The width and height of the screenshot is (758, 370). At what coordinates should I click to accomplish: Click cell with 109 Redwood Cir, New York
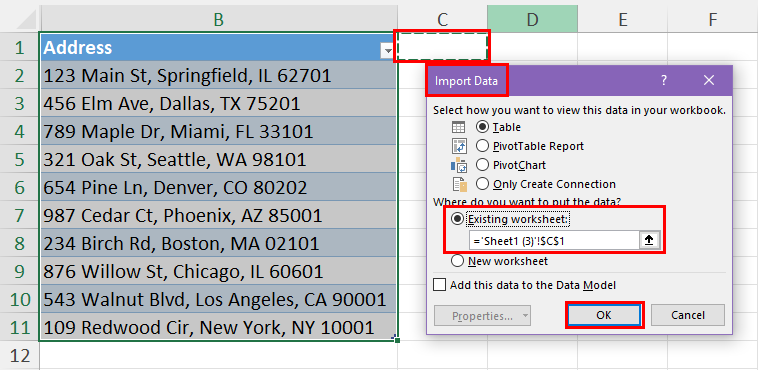coord(219,328)
